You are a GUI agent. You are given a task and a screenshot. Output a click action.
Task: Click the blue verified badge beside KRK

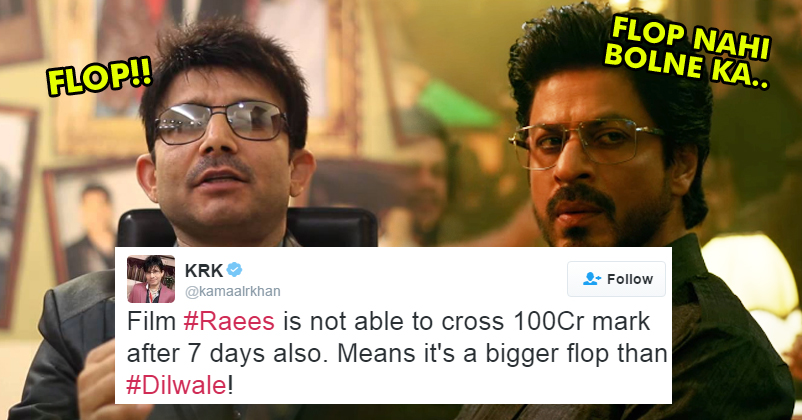(x=235, y=269)
